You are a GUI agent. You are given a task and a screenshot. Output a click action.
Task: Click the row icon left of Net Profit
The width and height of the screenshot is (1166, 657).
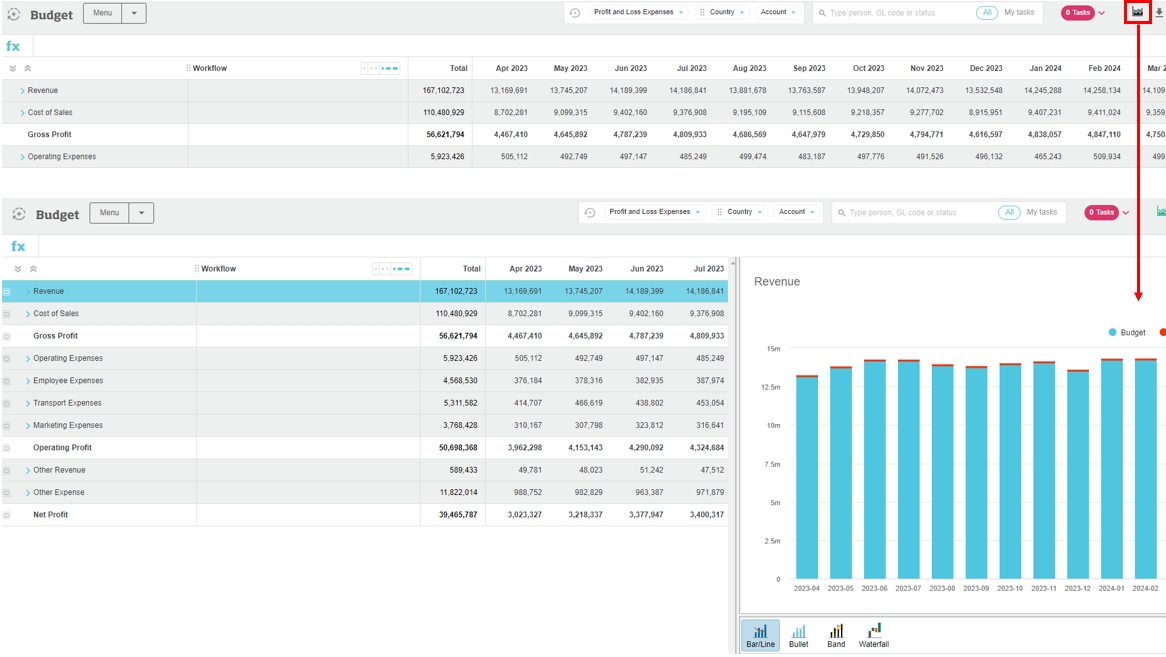coord(7,515)
